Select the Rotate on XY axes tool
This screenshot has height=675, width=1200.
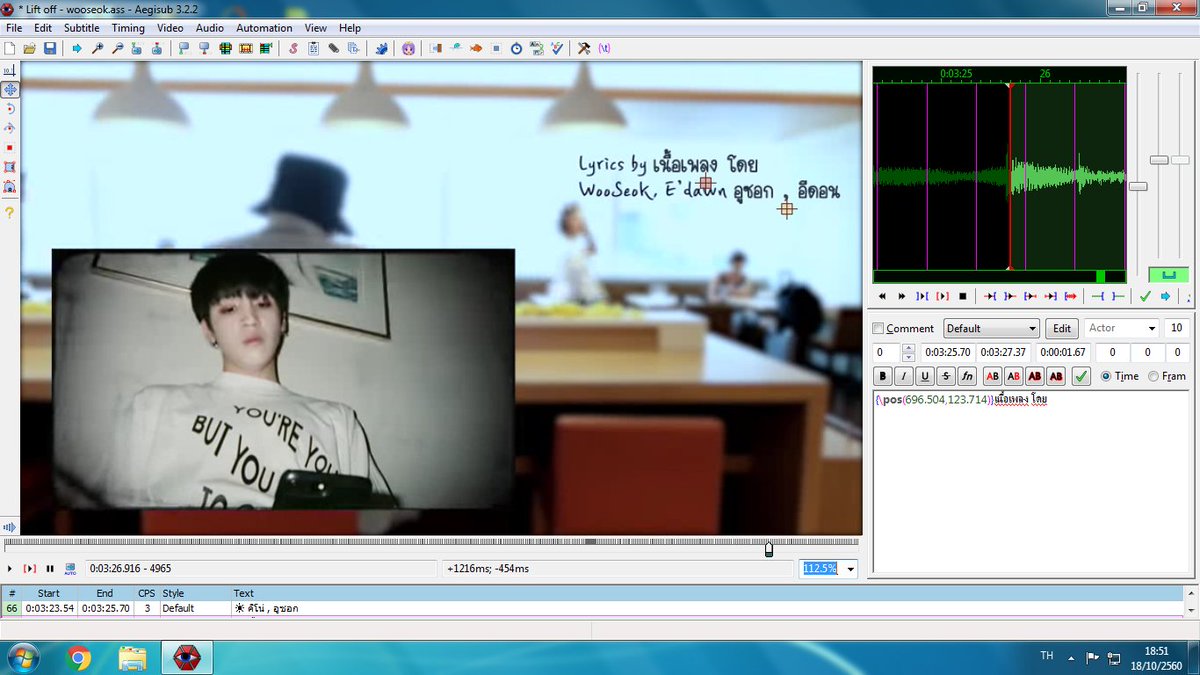point(10,128)
